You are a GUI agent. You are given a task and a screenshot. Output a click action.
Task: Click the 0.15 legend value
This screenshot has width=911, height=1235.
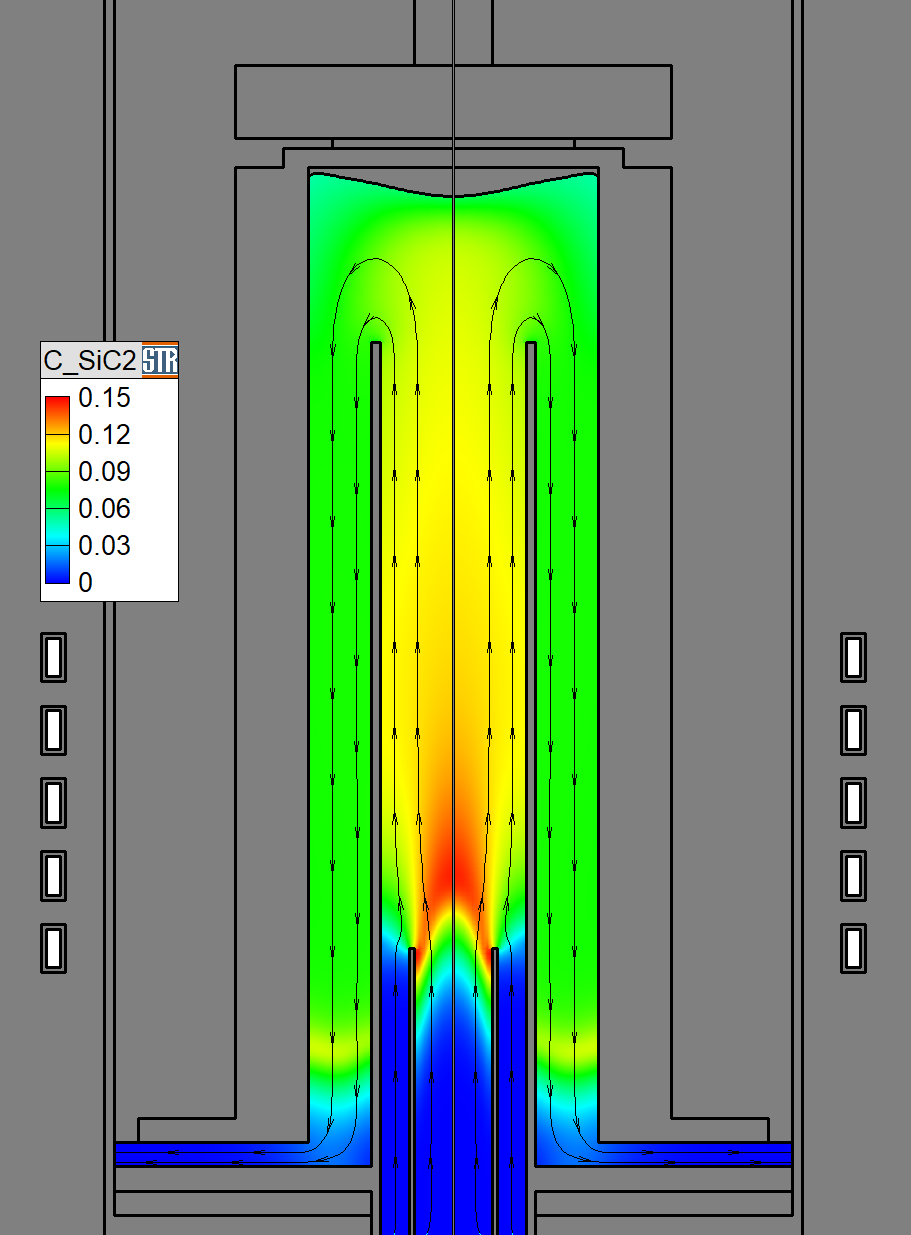[104, 398]
